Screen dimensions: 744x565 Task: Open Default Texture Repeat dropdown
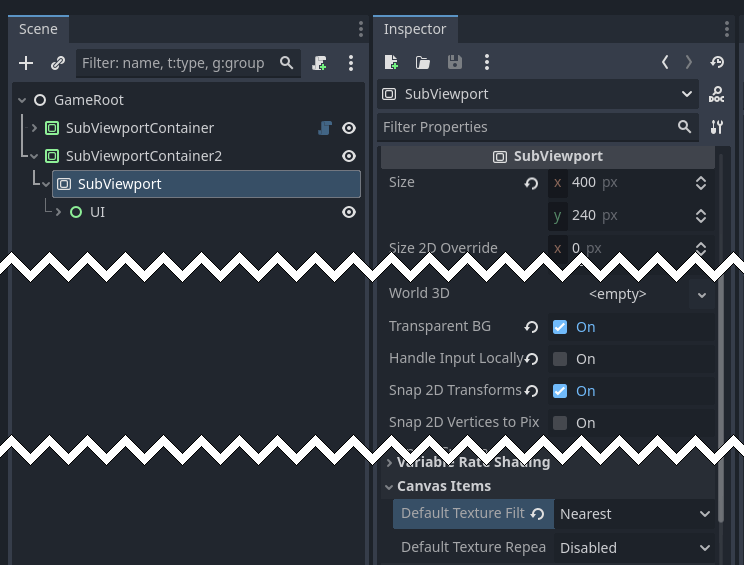(634, 547)
